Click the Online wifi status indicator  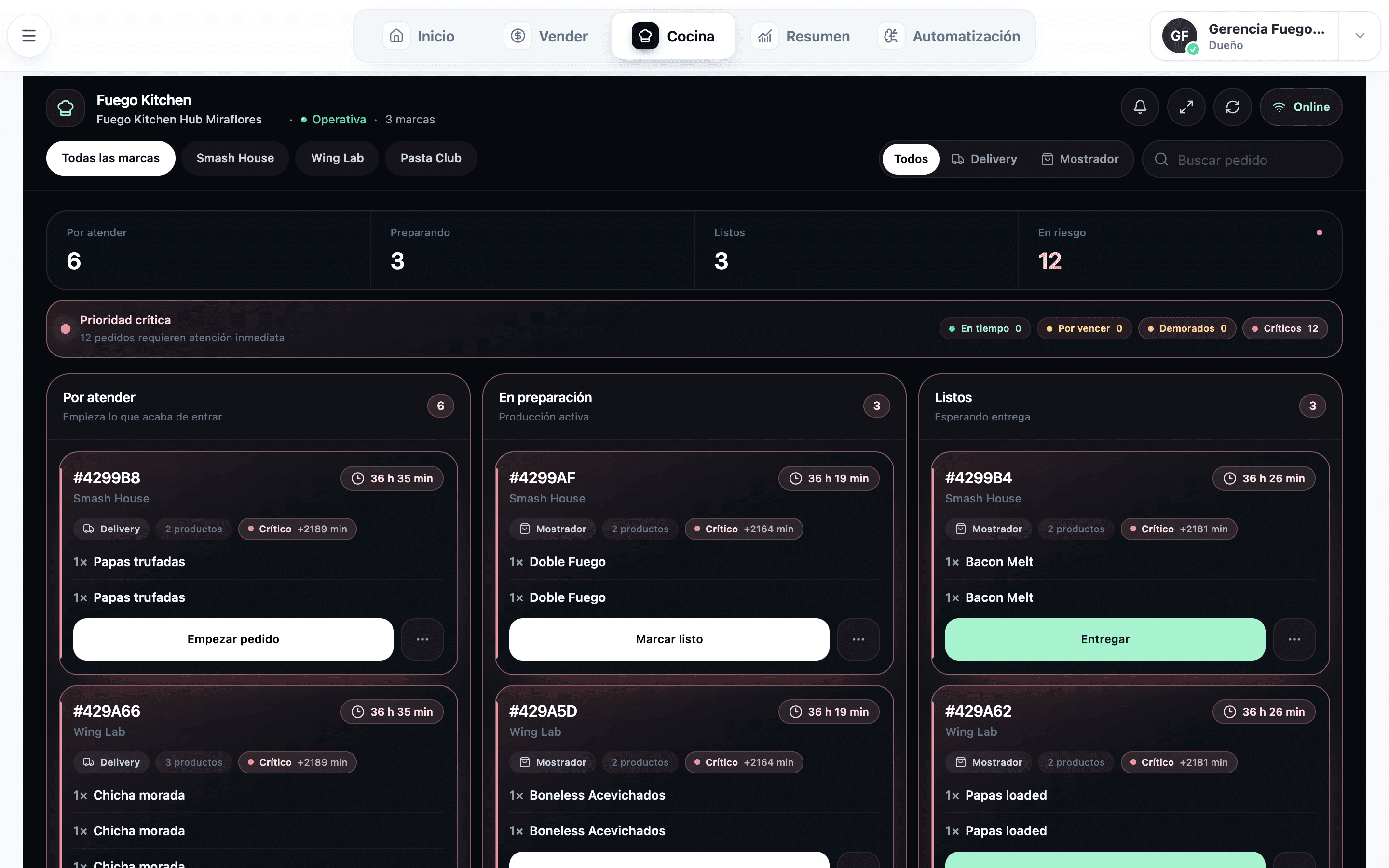coord(1301,107)
